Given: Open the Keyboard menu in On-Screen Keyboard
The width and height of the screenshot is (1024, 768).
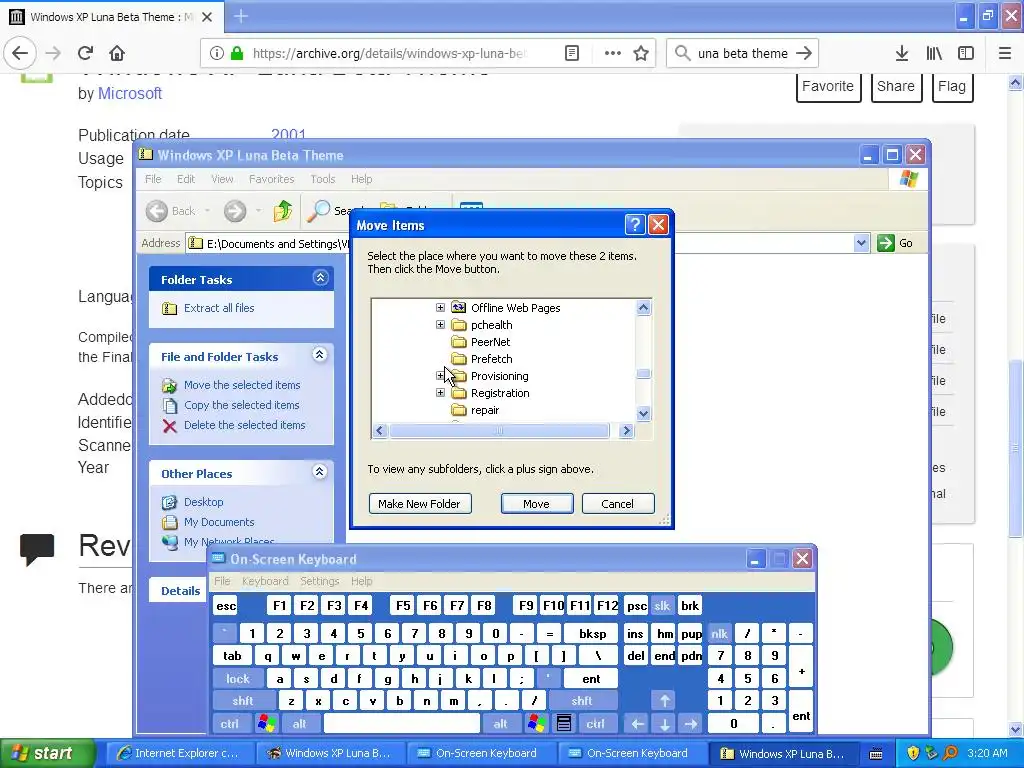Looking at the screenshot, I should pyautogui.click(x=265, y=581).
